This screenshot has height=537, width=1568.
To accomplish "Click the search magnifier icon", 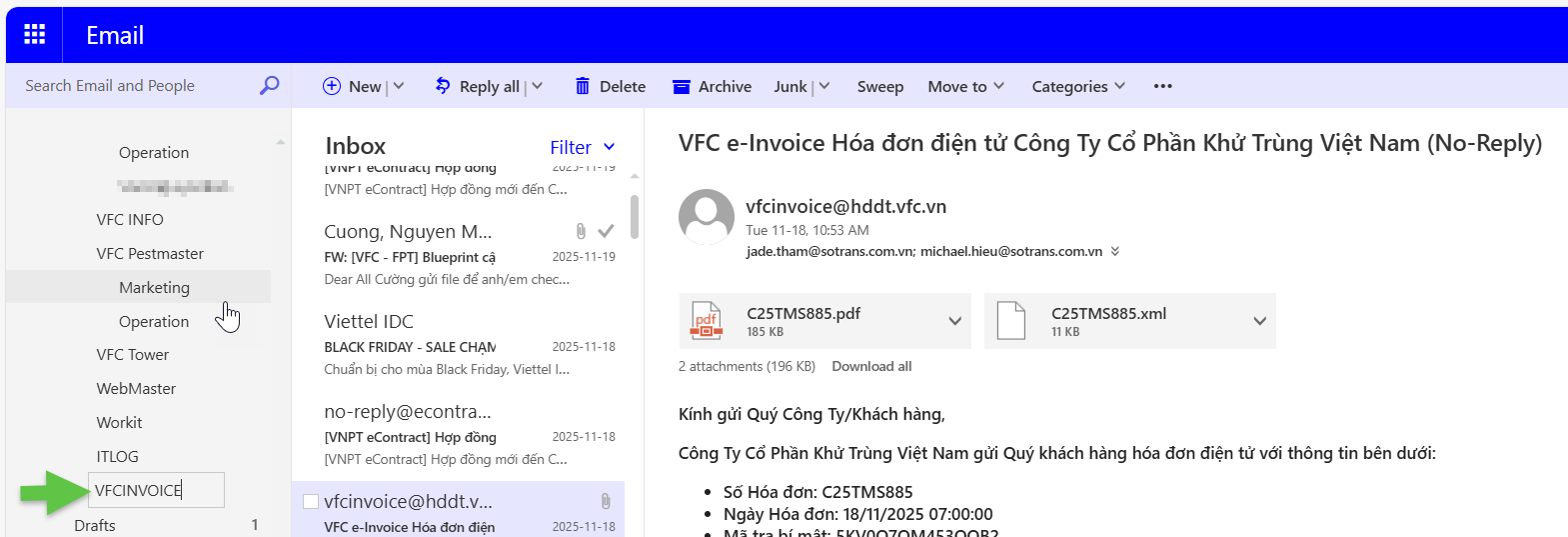I will pos(269,86).
